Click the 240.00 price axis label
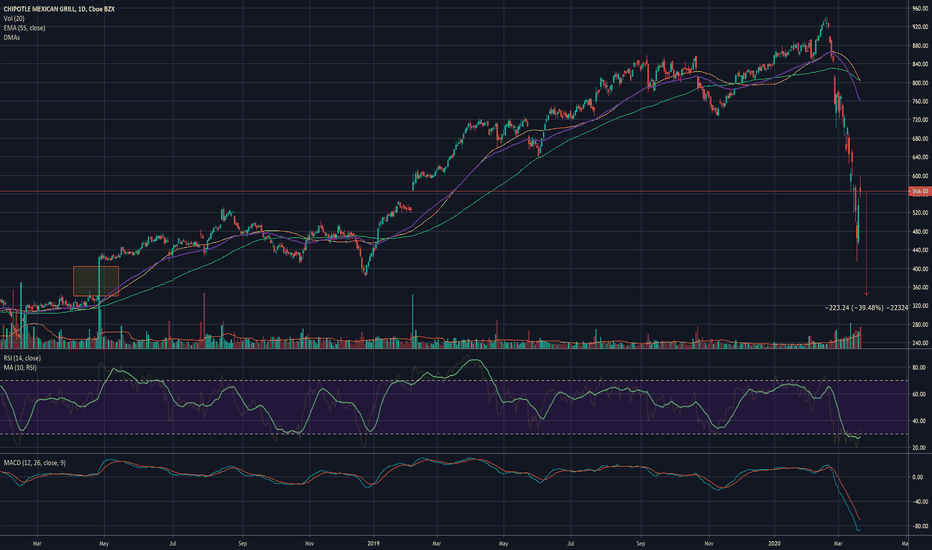Viewport: 932px width, 550px height. (920, 343)
